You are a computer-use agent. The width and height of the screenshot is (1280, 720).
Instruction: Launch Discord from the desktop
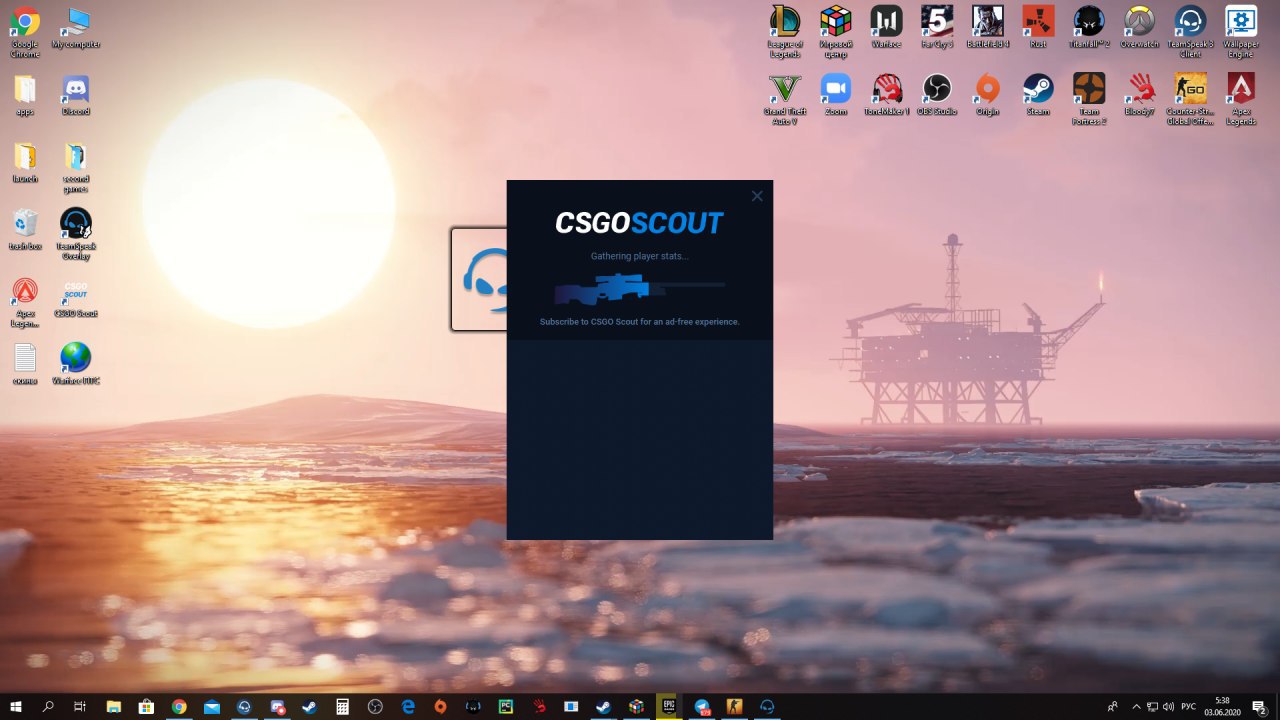[76, 96]
